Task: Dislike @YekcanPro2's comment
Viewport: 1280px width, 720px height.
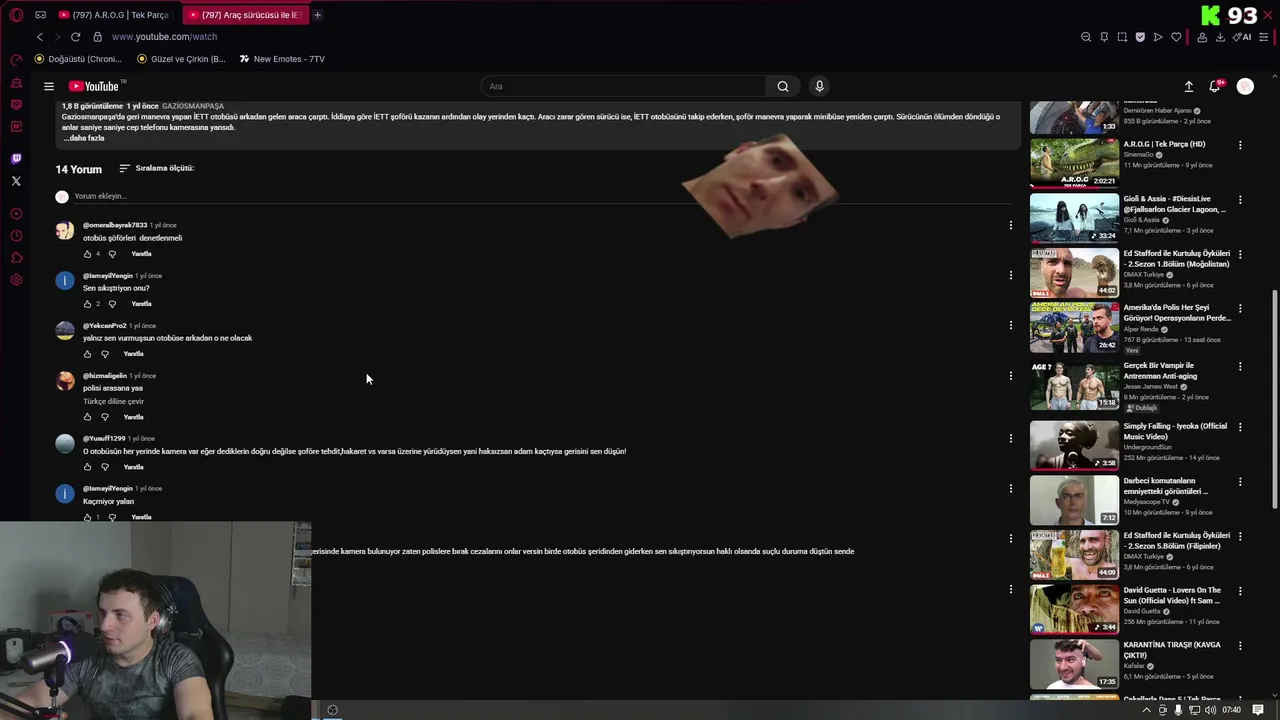Action: pyautogui.click(x=104, y=354)
